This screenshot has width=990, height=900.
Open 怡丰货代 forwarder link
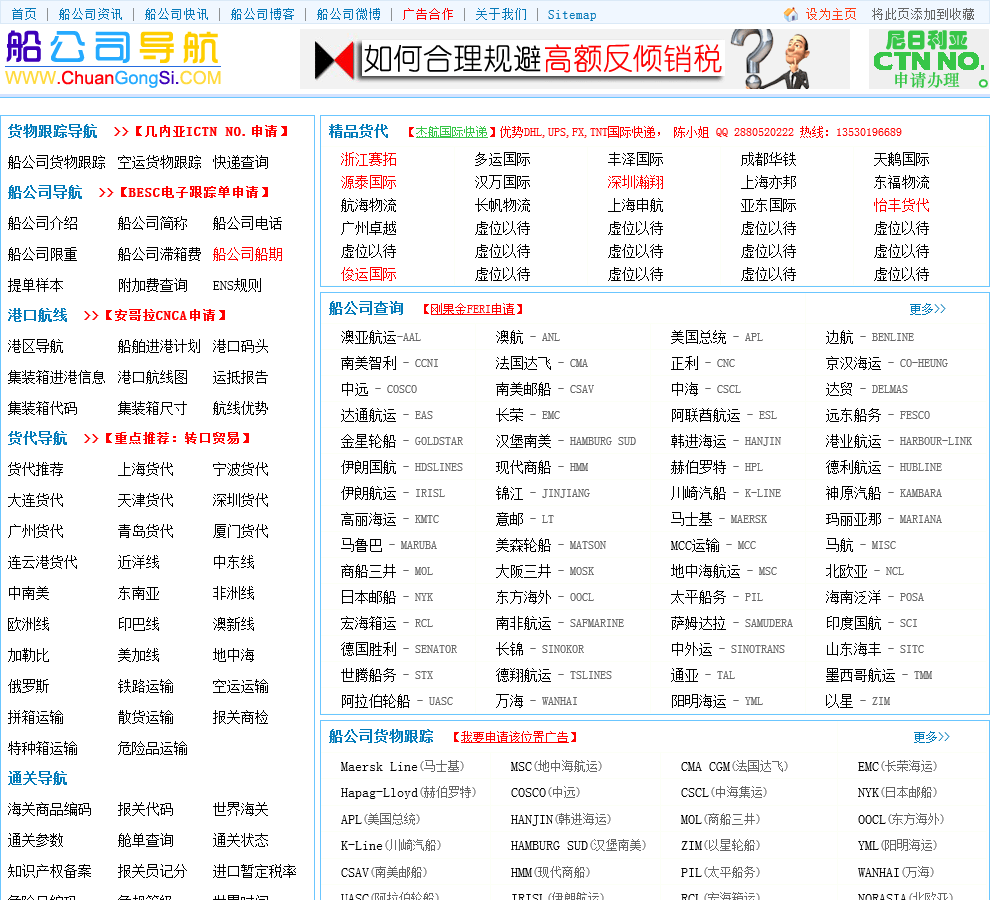pos(901,205)
